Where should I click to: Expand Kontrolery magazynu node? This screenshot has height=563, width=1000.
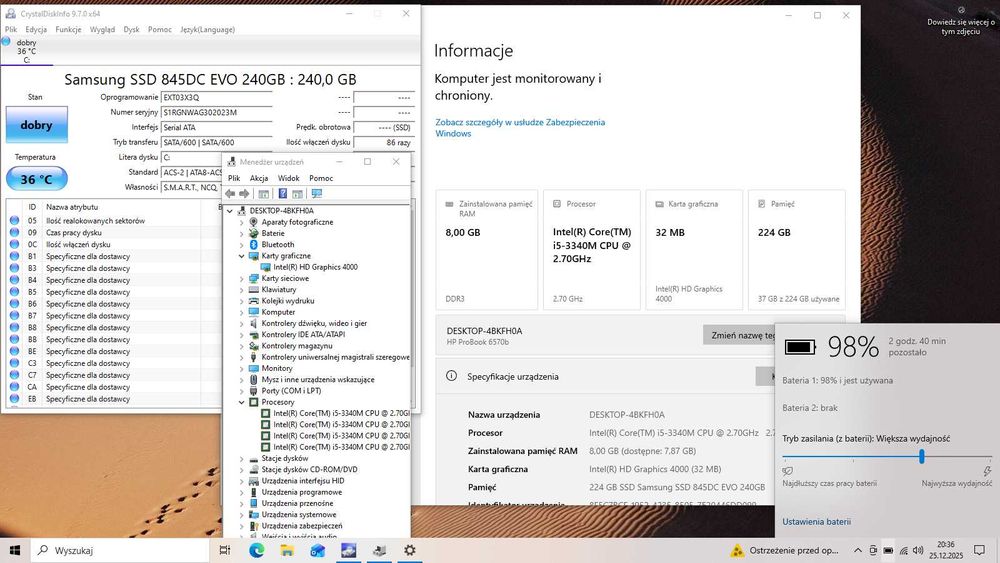tap(242, 346)
